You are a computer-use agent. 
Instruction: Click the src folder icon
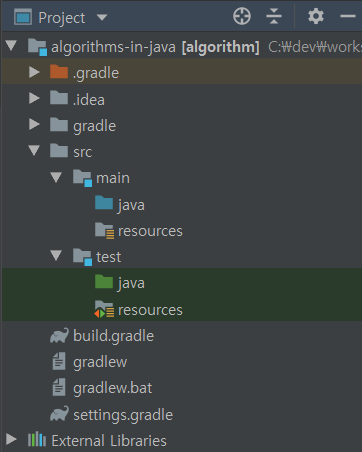tap(59, 150)
